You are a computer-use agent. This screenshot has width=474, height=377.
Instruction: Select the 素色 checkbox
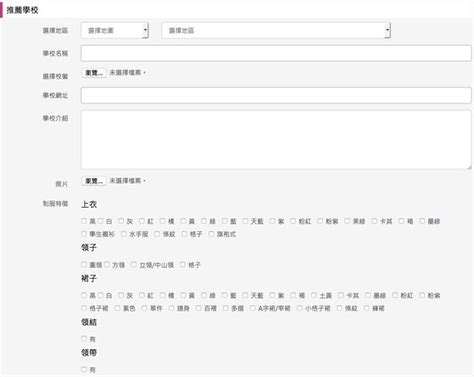coord(118,308)
